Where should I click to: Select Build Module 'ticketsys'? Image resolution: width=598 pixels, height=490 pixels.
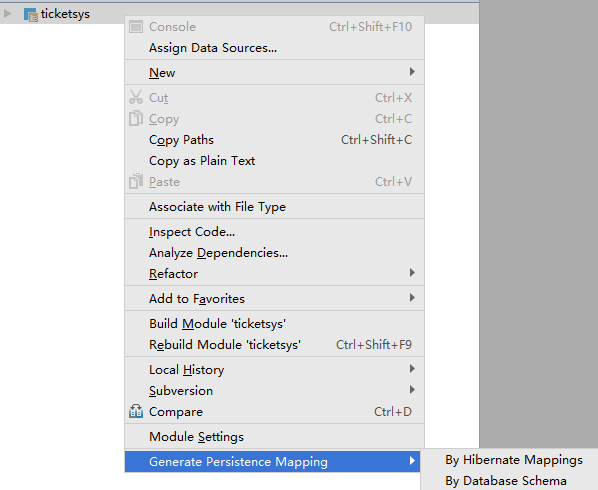point(274,323)
